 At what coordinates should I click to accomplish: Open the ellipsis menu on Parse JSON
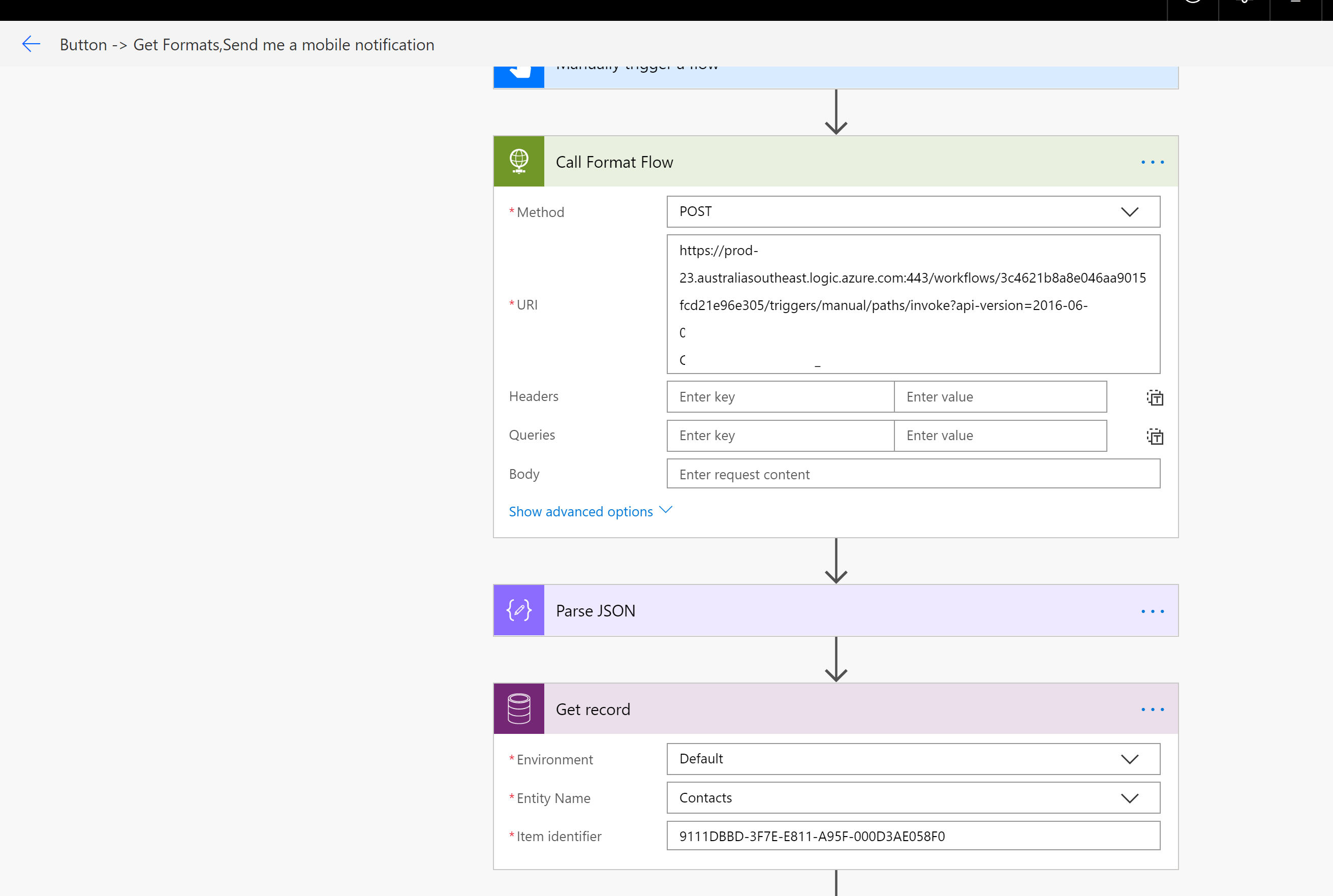(1152, 610)
